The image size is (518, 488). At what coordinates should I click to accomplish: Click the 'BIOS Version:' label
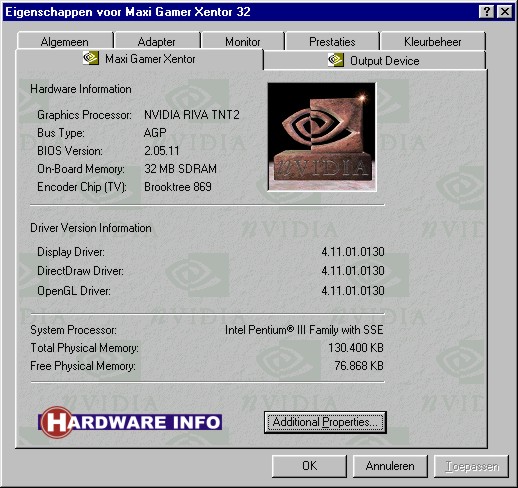point(70,151)
